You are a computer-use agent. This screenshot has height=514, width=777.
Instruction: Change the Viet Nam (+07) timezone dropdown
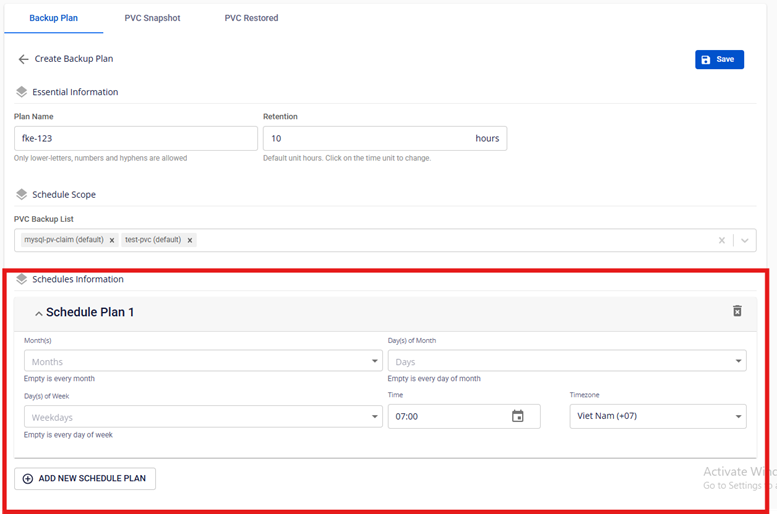(657, 416)
